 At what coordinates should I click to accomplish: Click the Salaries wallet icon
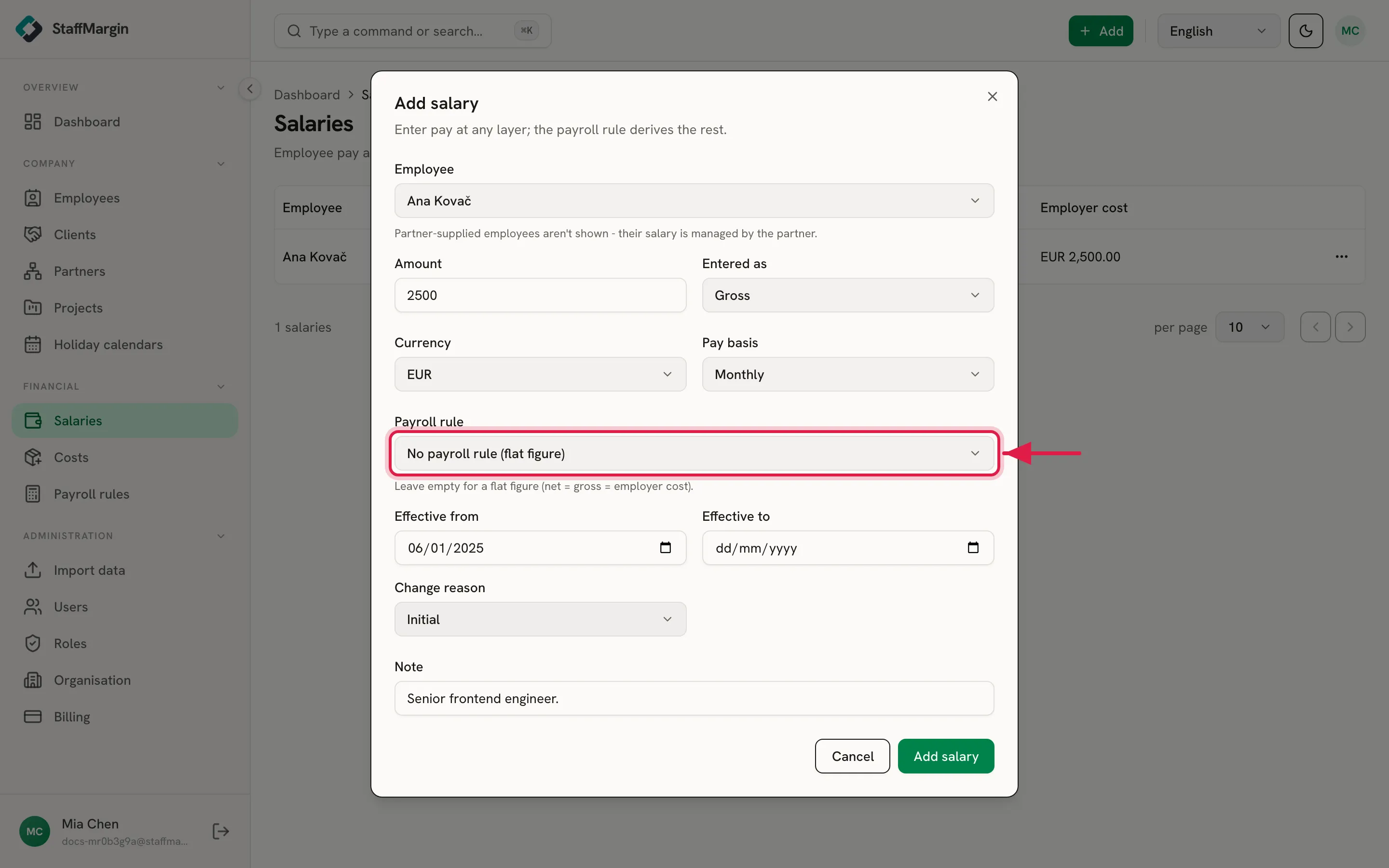[33, 421]
